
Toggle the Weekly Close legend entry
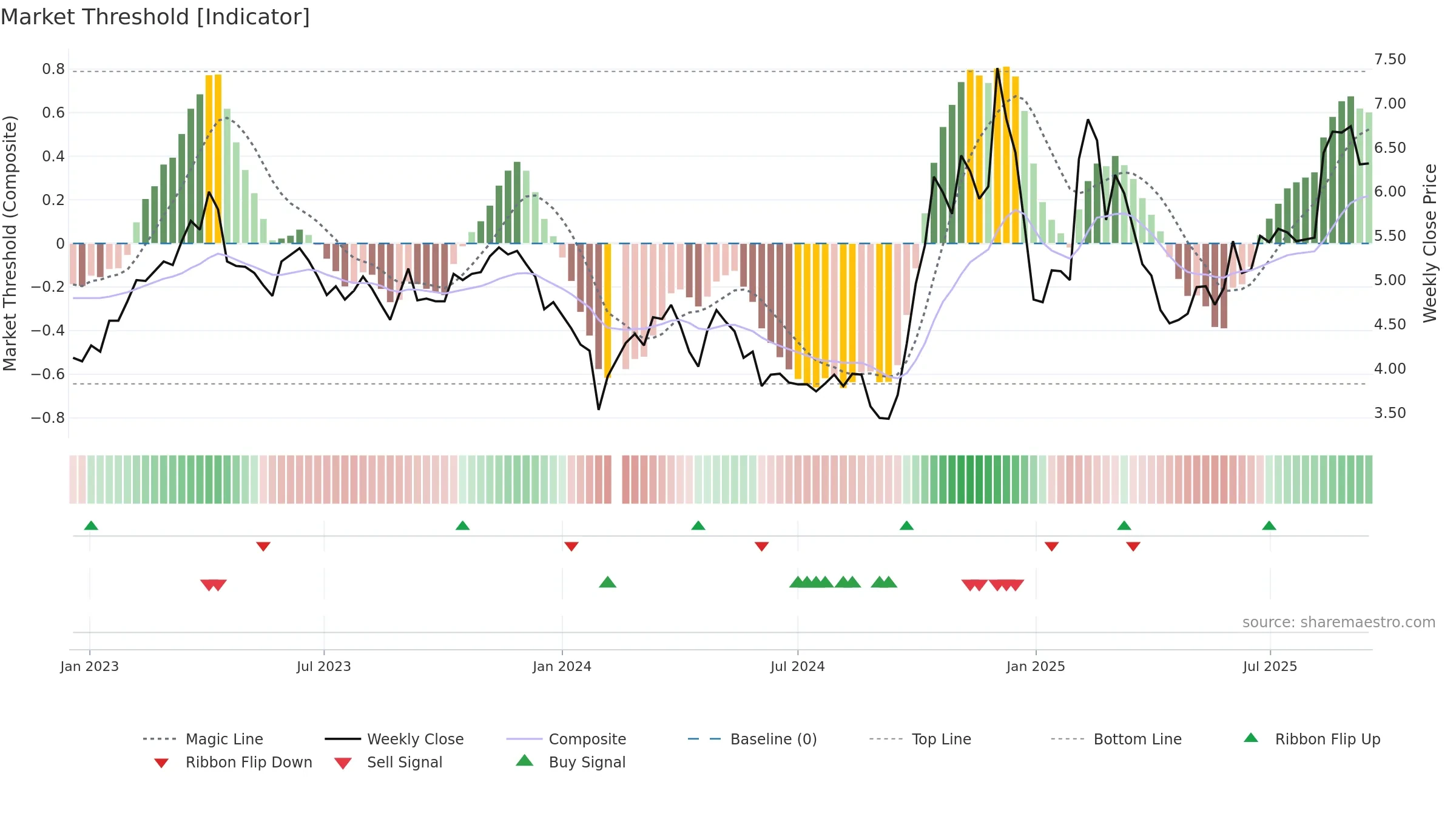point(394,739)
